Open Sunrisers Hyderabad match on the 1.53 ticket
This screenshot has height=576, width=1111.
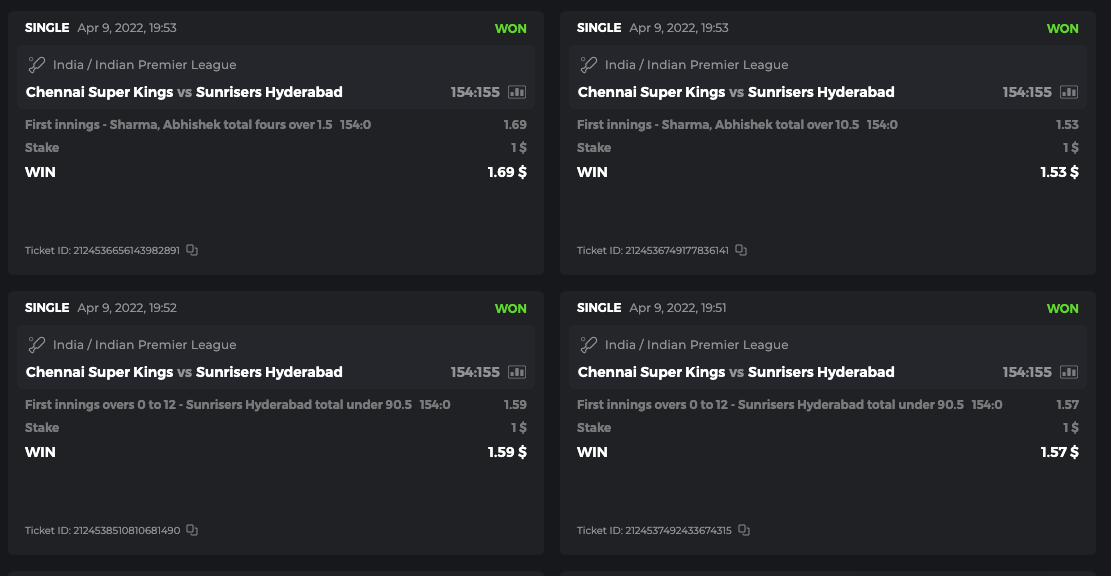[x=821, y=92]
